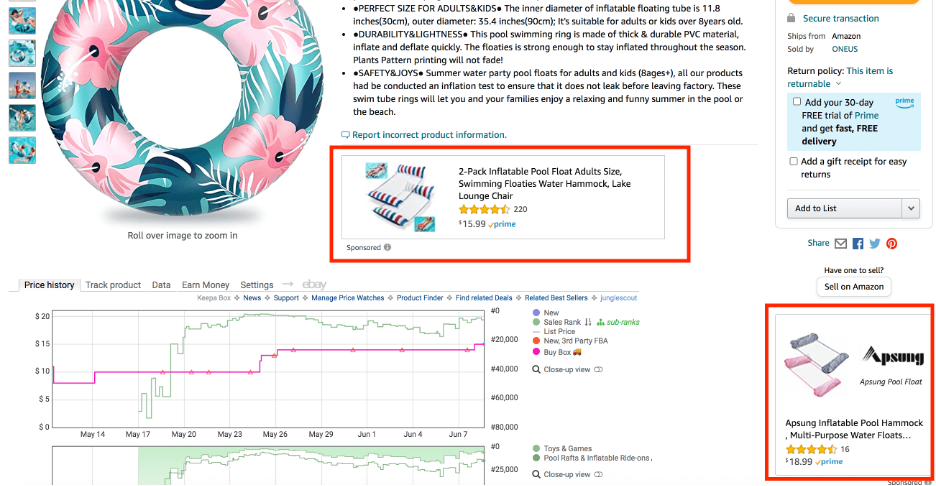Expand Return policy returnable chevron
936x486 pixels.
click(839, 84)
